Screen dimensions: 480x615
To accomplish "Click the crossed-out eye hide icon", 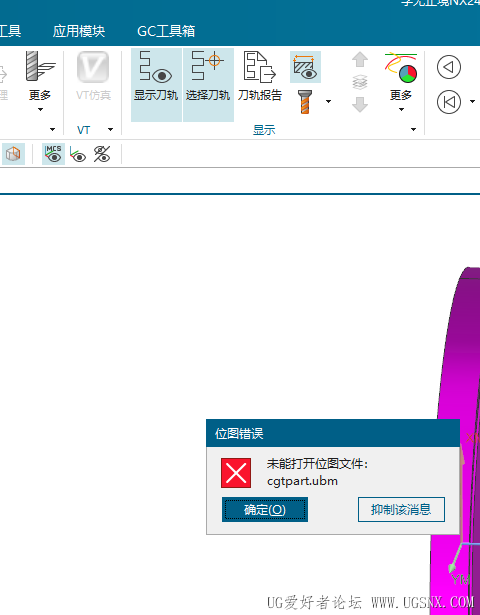I will (x=102, y=154).
